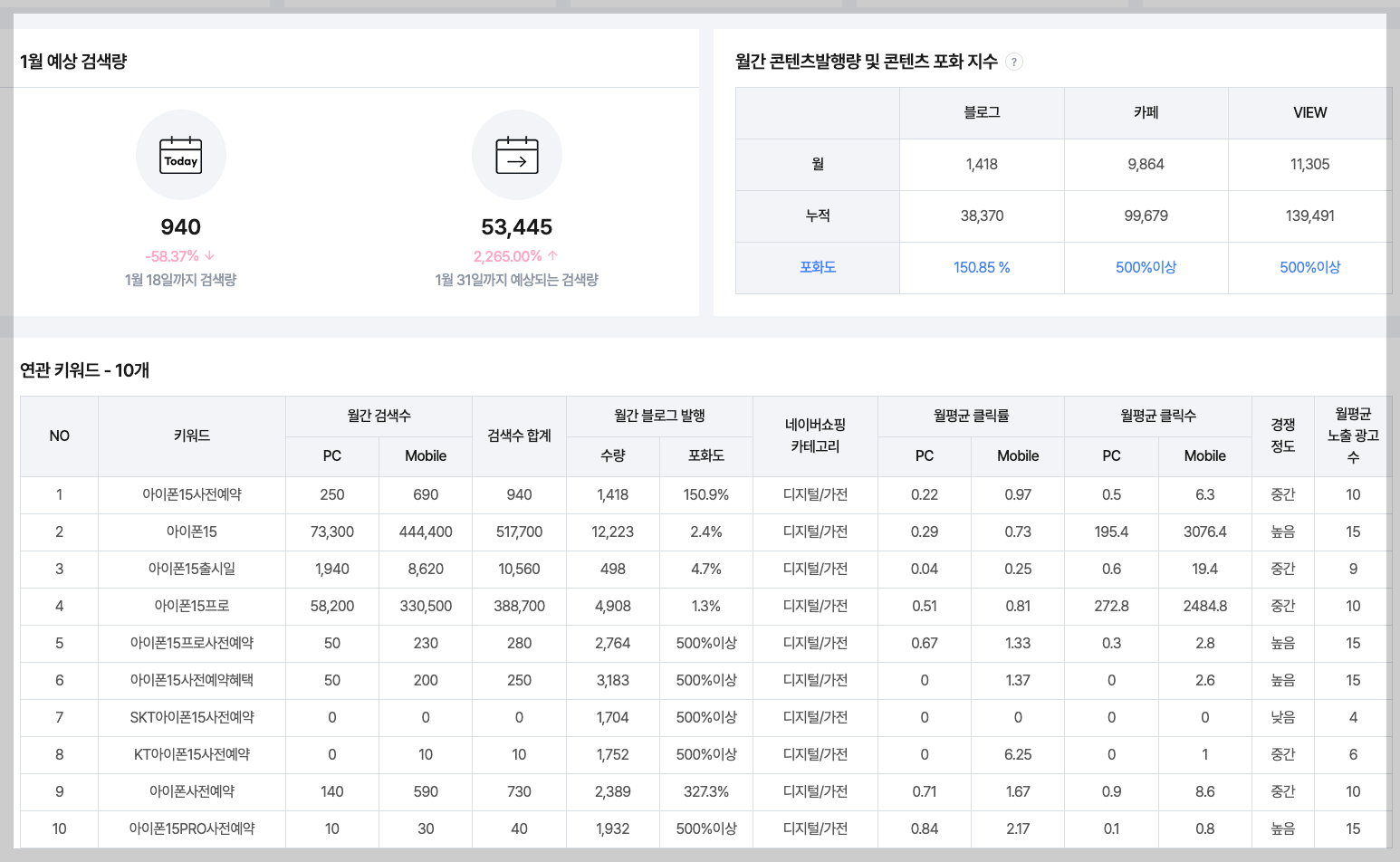Click the up arrow beside 2,265.00%
1400x862 pixels.
pyautogui.click(x=552, y=256)
